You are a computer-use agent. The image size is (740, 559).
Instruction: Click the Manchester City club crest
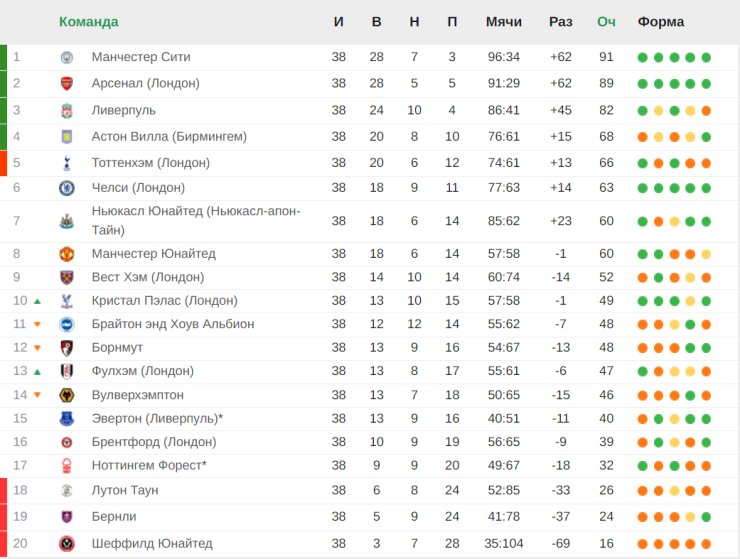click(67, 57)
